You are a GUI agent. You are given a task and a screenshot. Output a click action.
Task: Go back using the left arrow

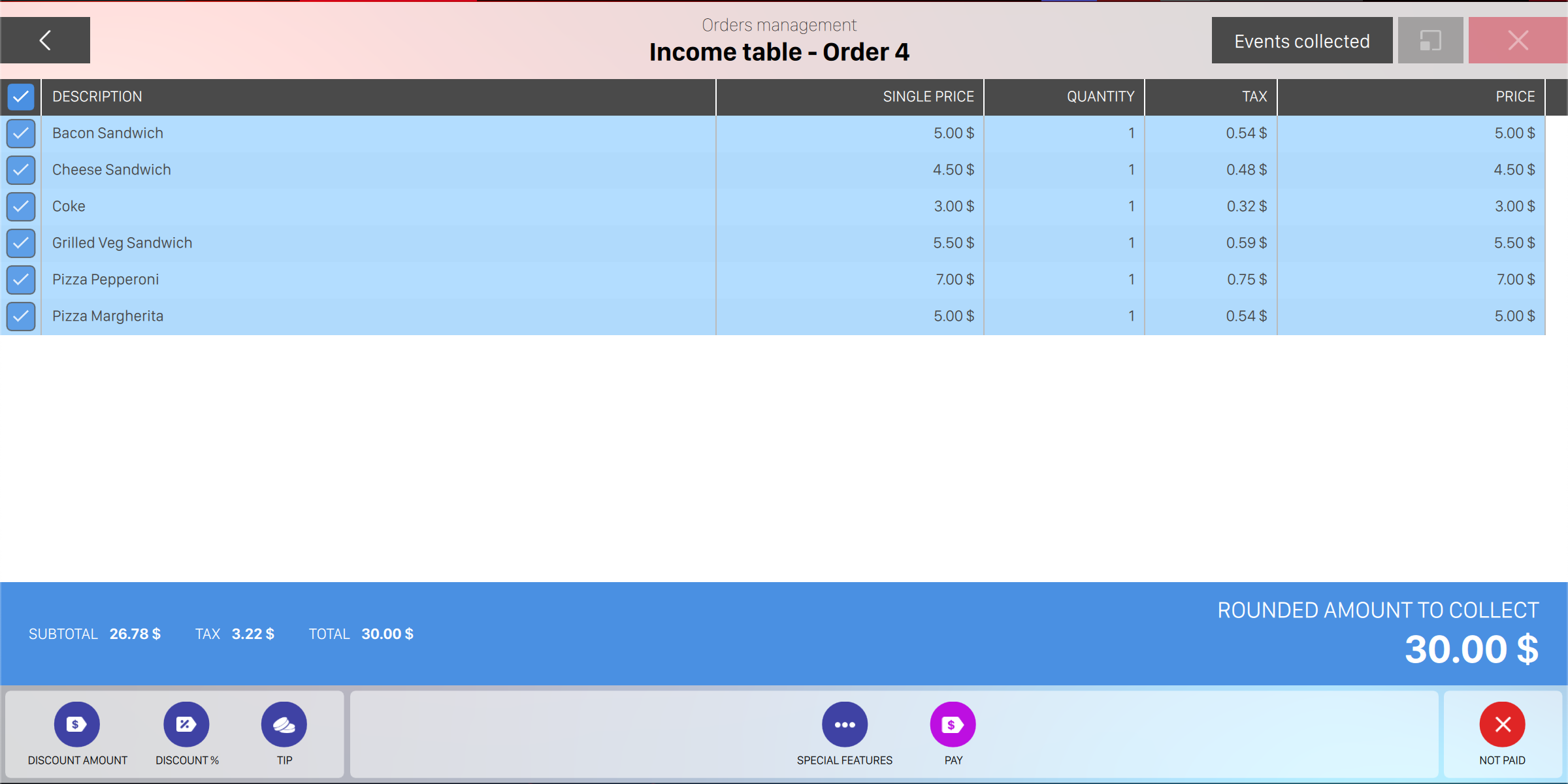point(45,41)
